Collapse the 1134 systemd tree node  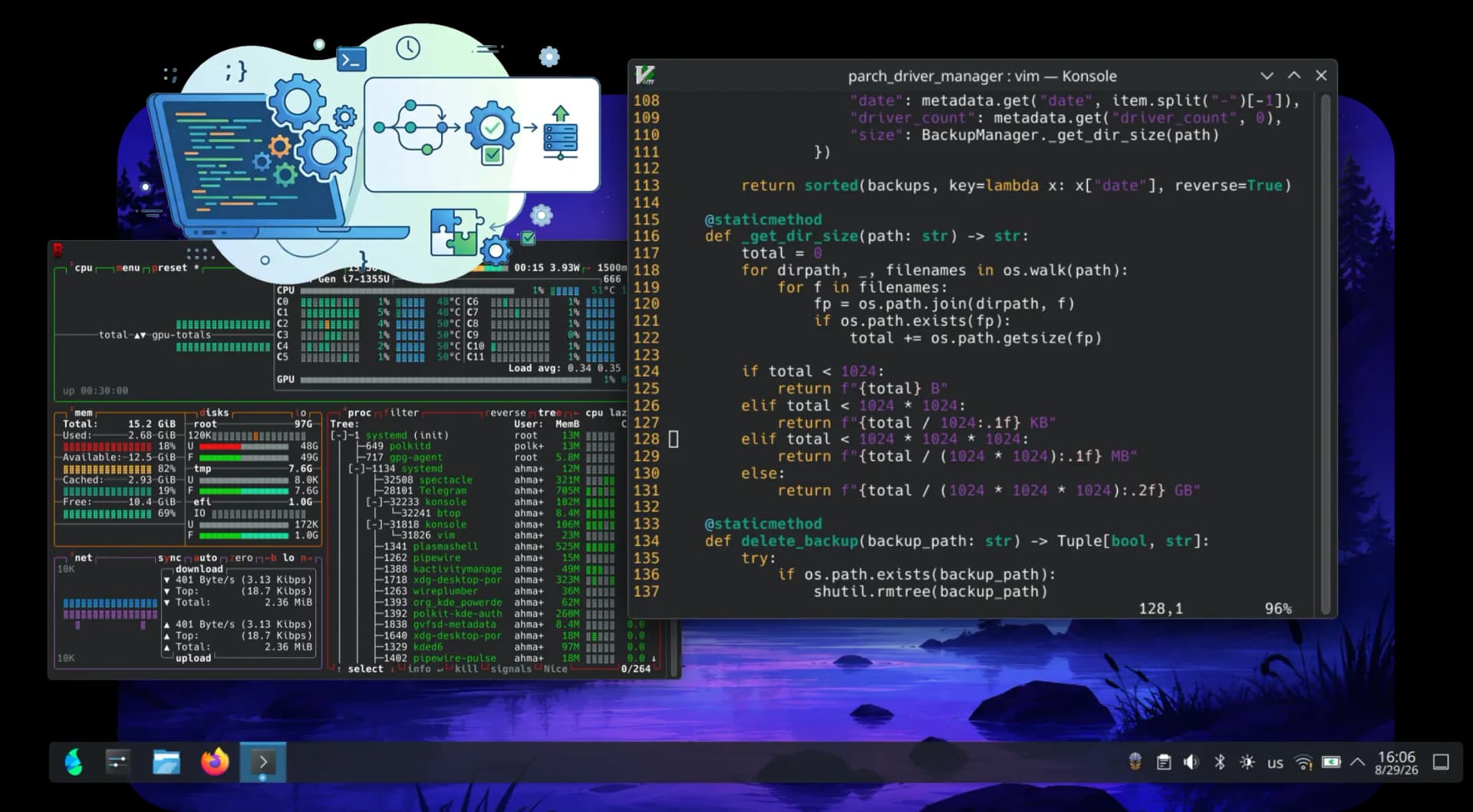coord(357,468)
